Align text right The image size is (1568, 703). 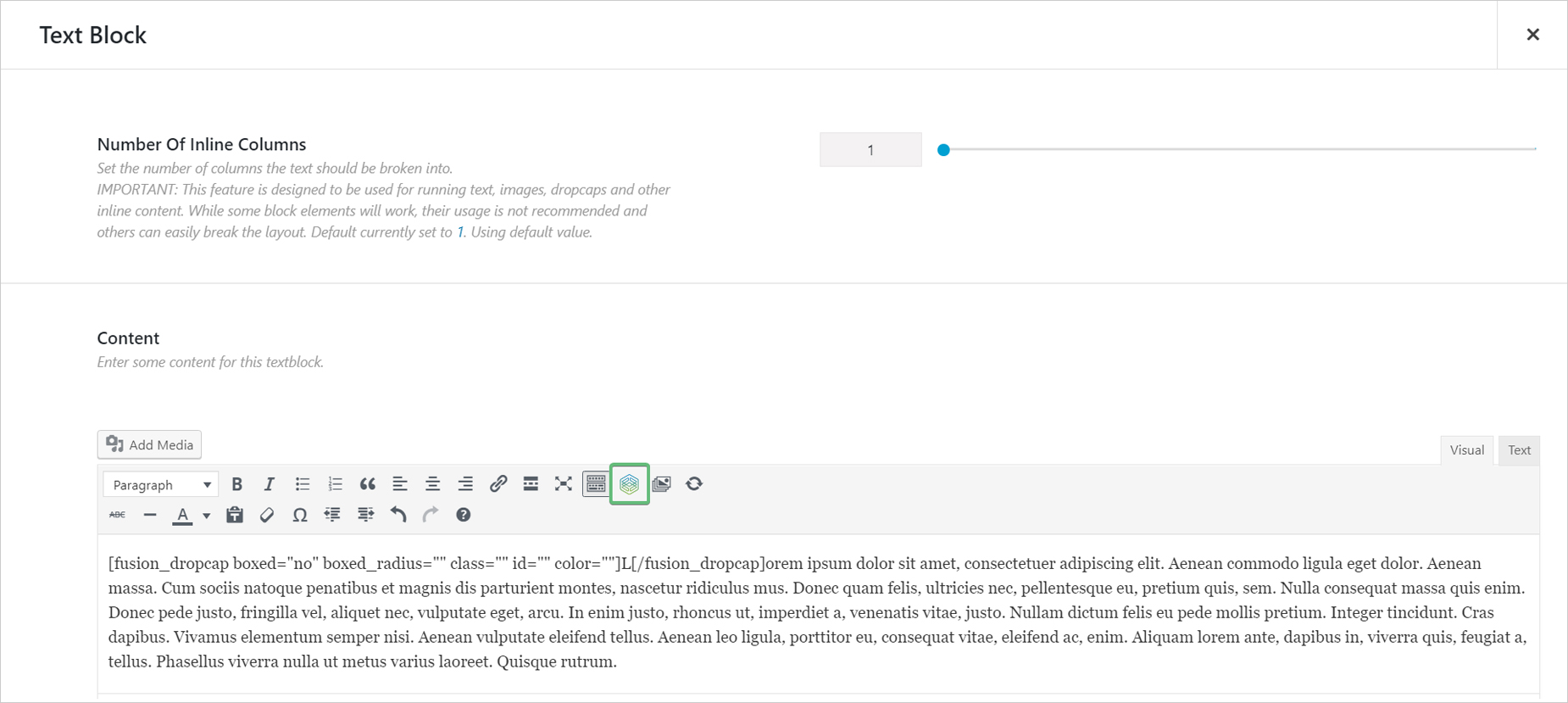tap(465, 484)
